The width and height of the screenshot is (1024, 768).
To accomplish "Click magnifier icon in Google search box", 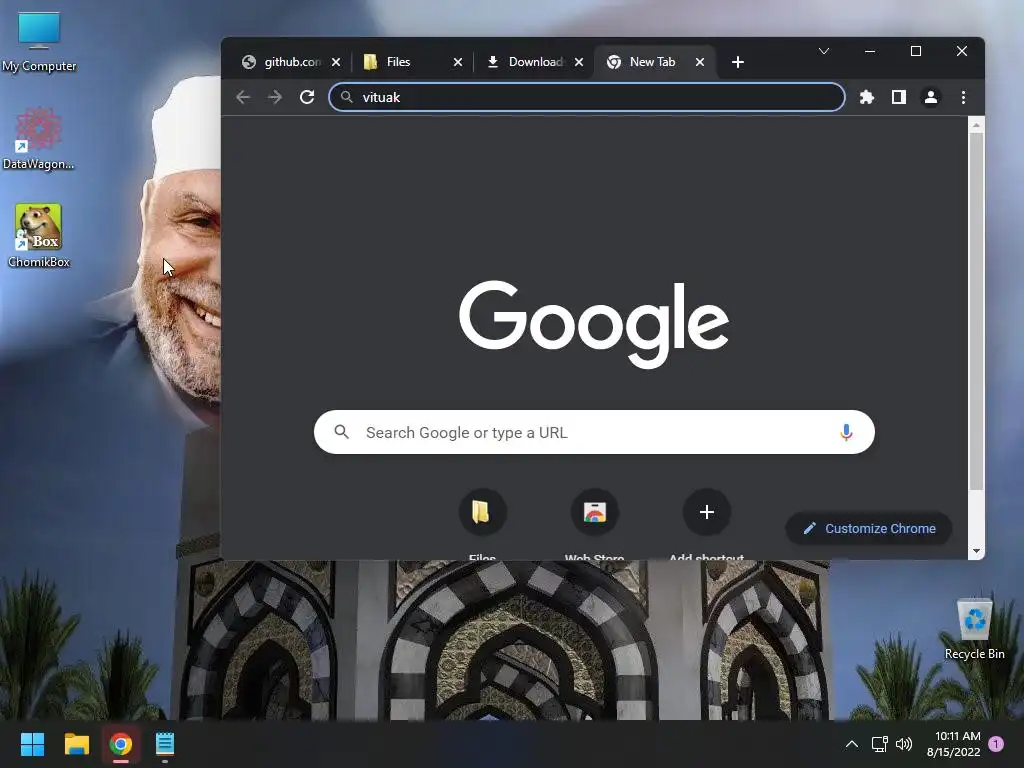I will tap(342, 432).
